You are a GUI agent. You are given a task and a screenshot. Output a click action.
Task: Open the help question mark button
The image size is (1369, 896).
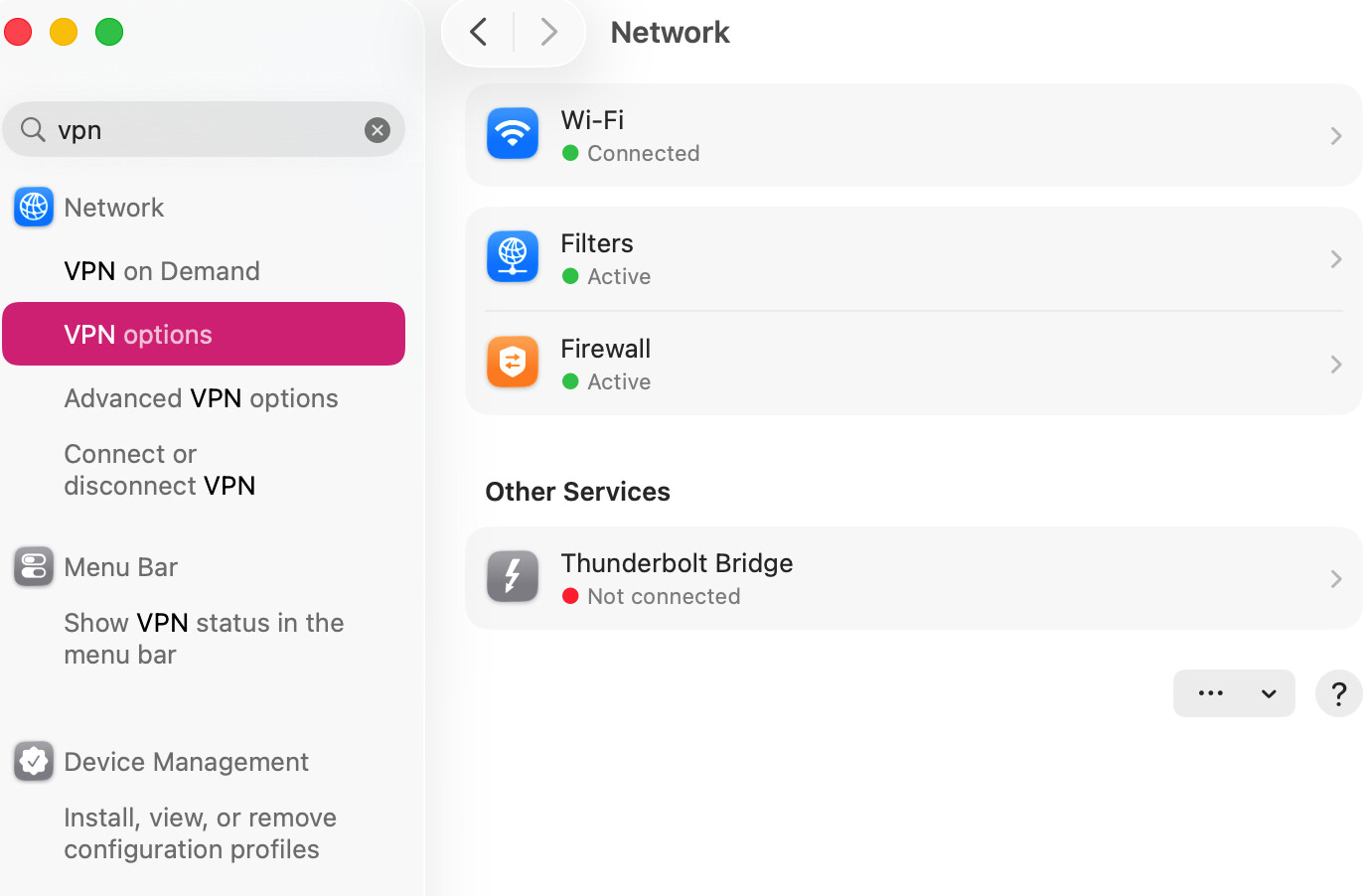[1338, 693]
